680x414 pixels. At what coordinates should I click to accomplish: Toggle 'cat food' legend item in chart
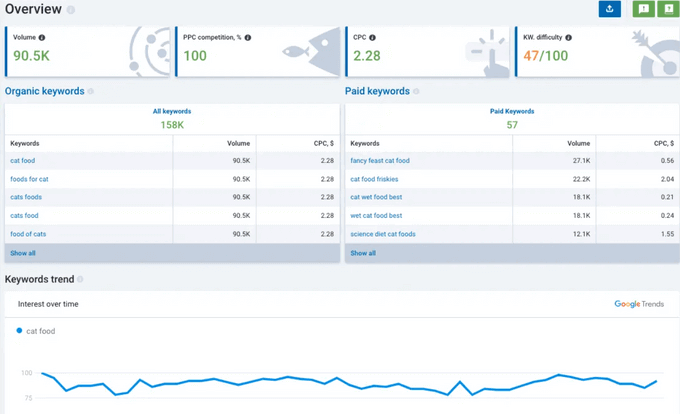point(36,331)
